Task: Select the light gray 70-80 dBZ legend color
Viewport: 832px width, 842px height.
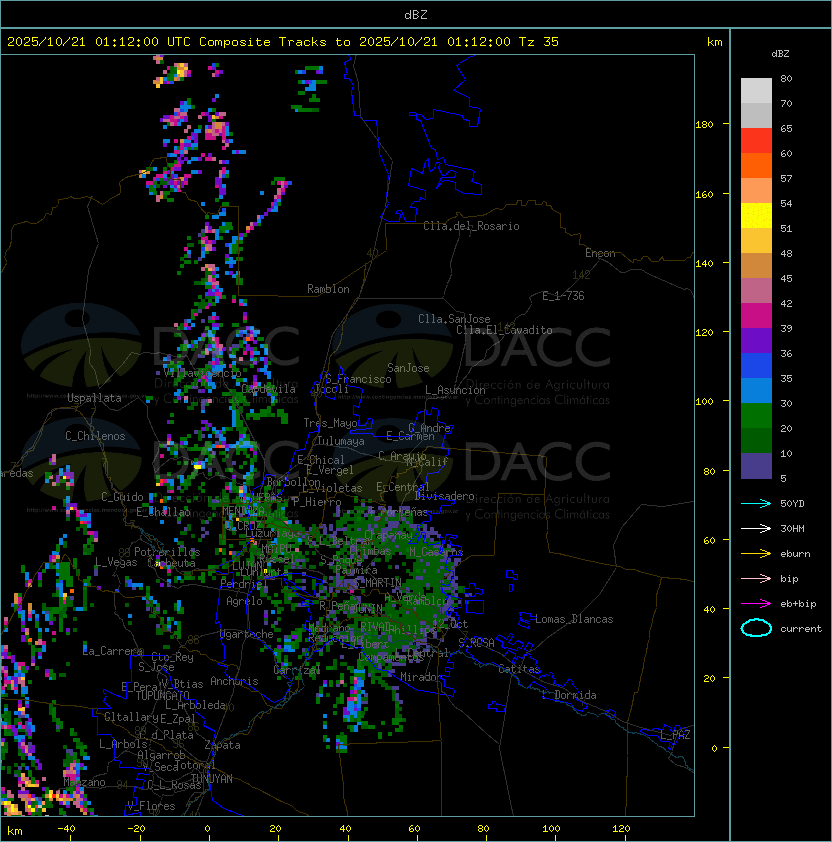Action: (x=756, y=91)
